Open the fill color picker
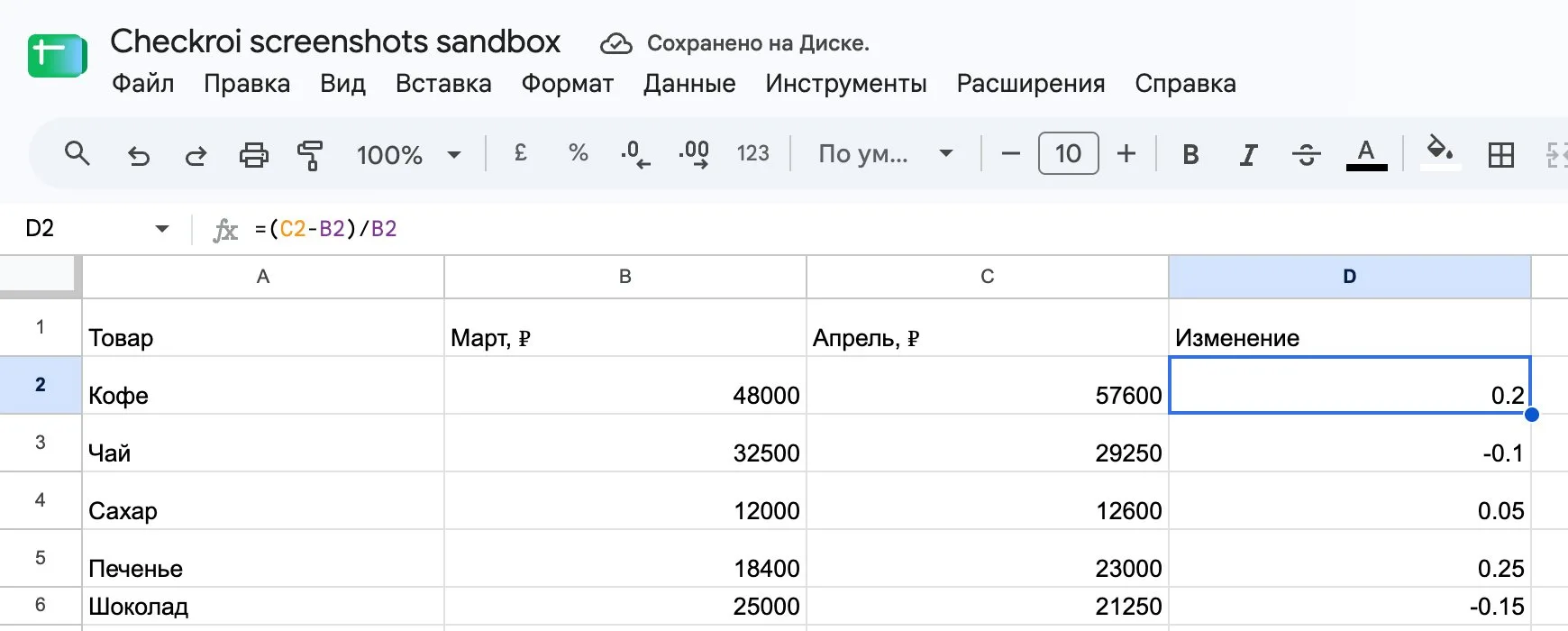1568x631 pixels. [x=1439, y=152]
